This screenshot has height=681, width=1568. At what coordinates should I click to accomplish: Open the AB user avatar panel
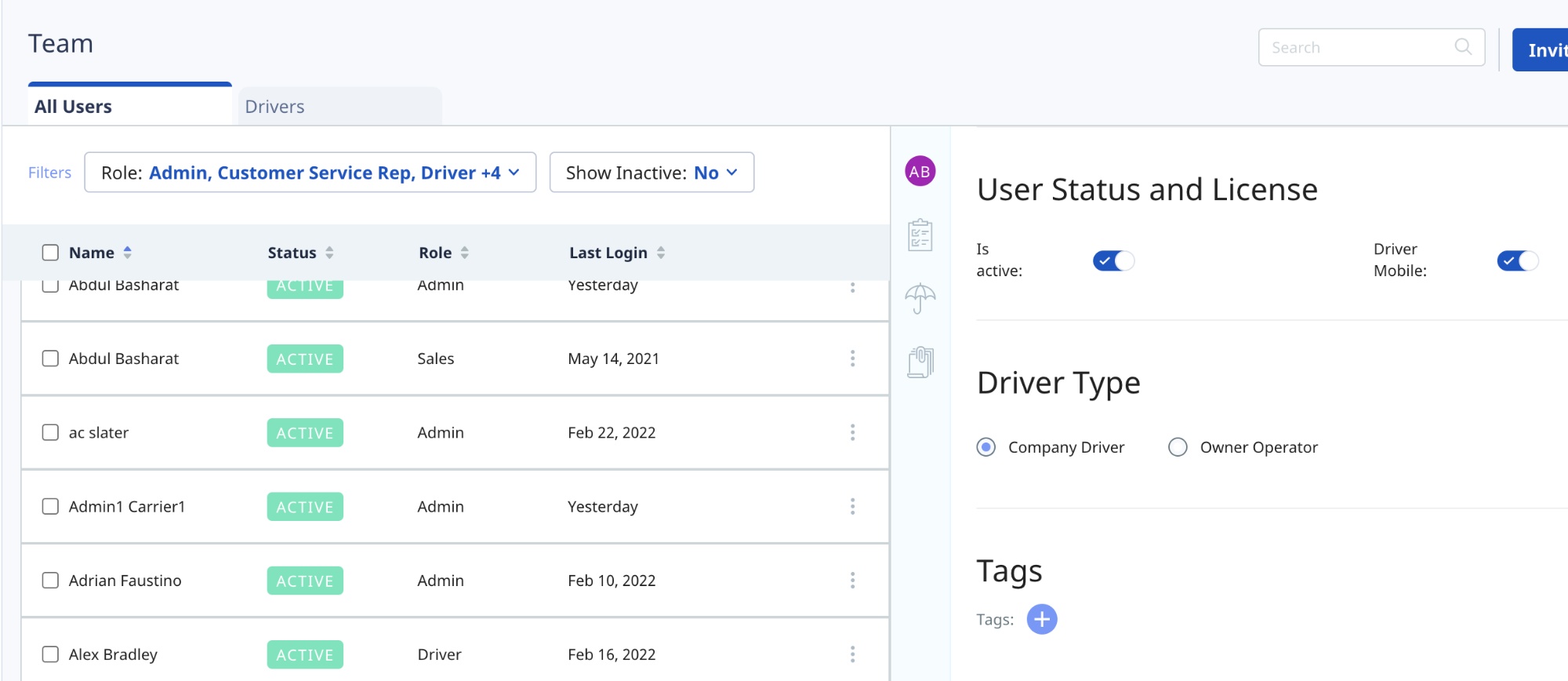coord(920,171)
